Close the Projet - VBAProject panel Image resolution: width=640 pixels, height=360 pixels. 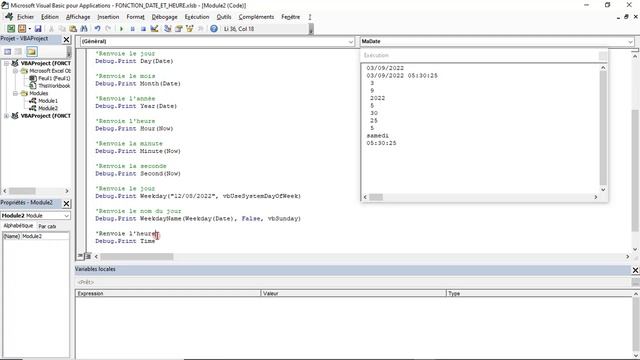67,39
